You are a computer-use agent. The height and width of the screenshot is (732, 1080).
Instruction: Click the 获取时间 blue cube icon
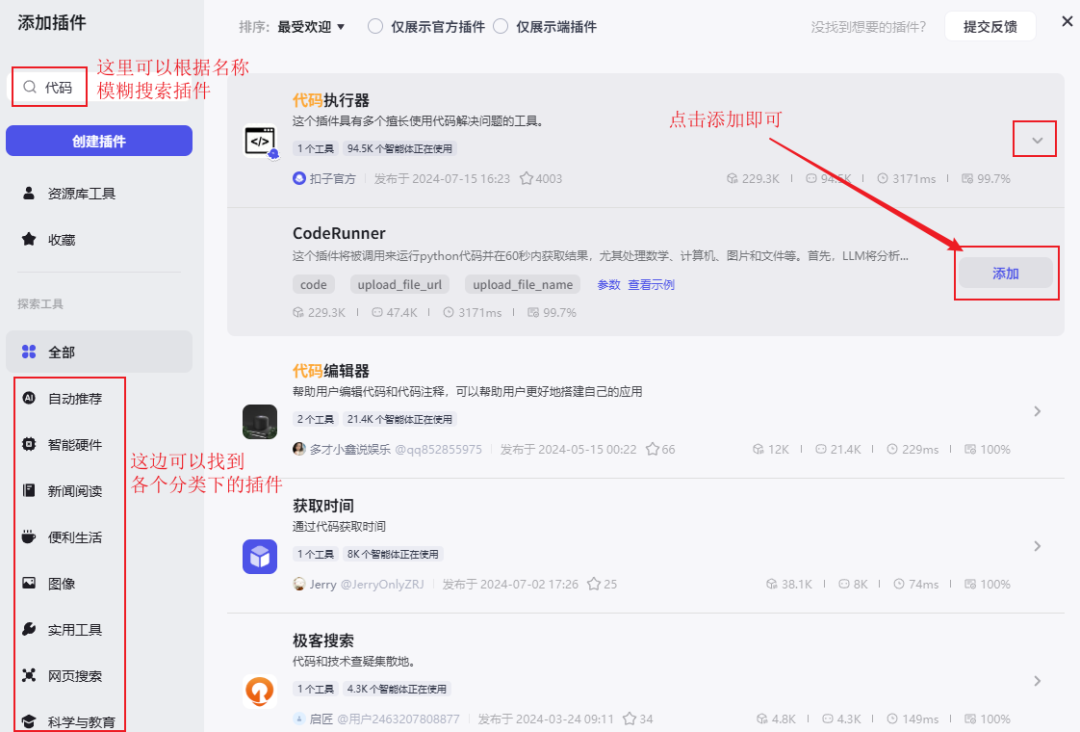click(260, 556)
